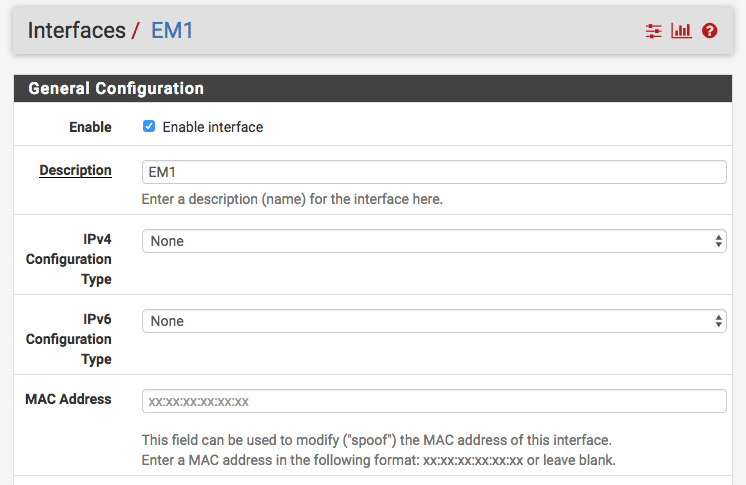
Task: Click the "IPv4 Configuration Type" label
Action: [x=69, y=259]
